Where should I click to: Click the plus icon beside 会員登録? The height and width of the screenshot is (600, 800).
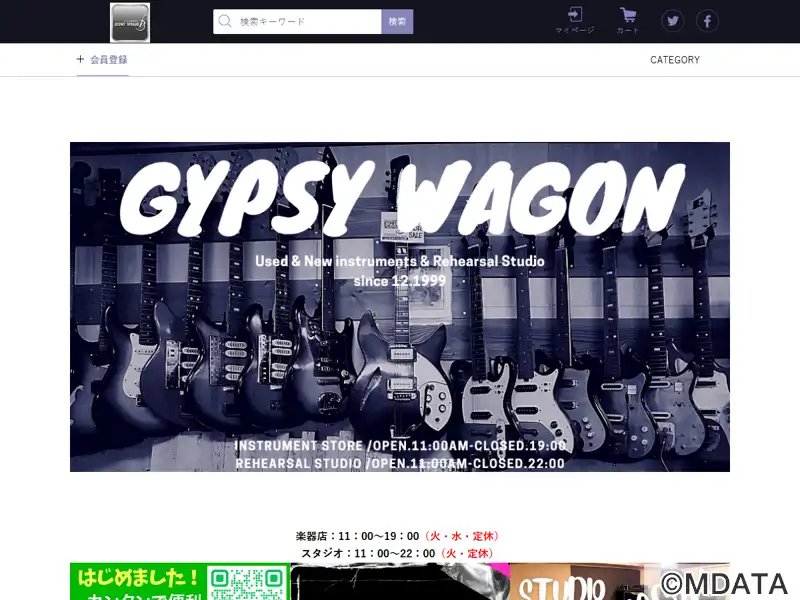80,59
